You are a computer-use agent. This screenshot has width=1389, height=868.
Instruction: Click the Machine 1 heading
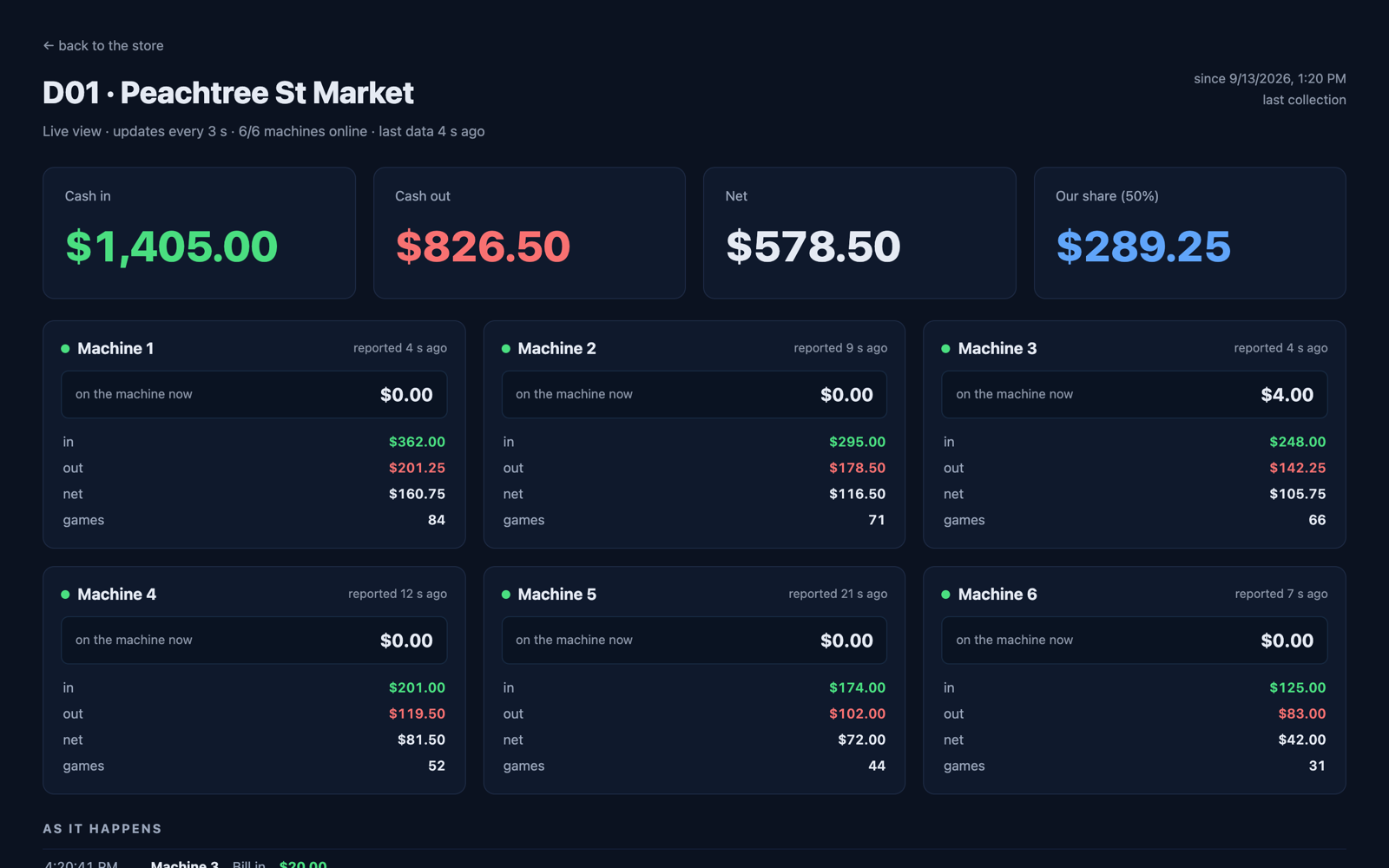115,348
